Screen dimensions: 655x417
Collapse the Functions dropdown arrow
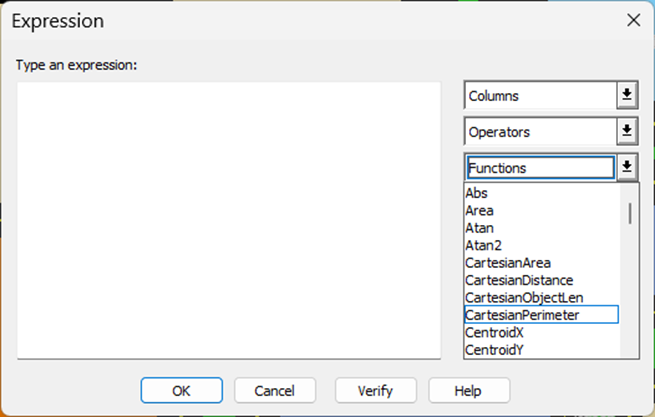(627, 167)
